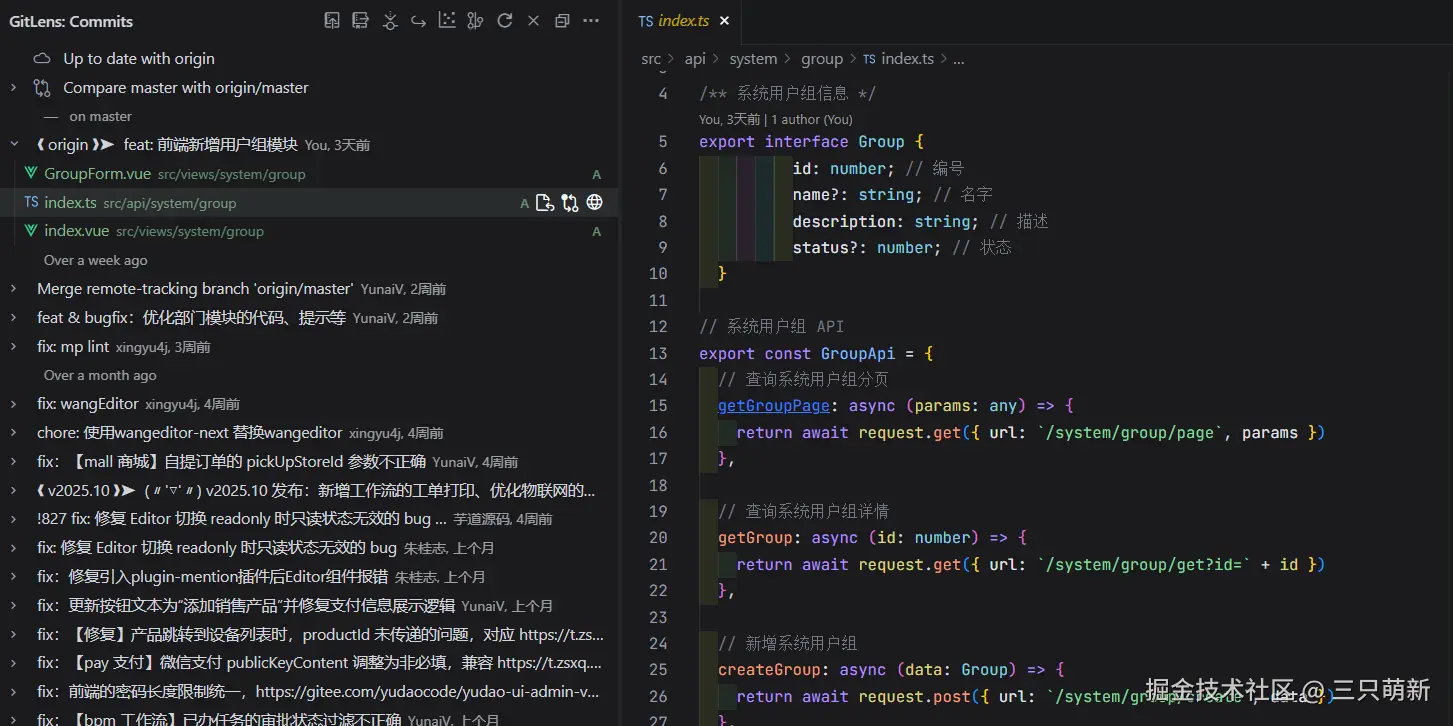The image size is (1453, 726).
Task: Open GroupForm.vue in the commit file list
Action: [x=97, y=174]
